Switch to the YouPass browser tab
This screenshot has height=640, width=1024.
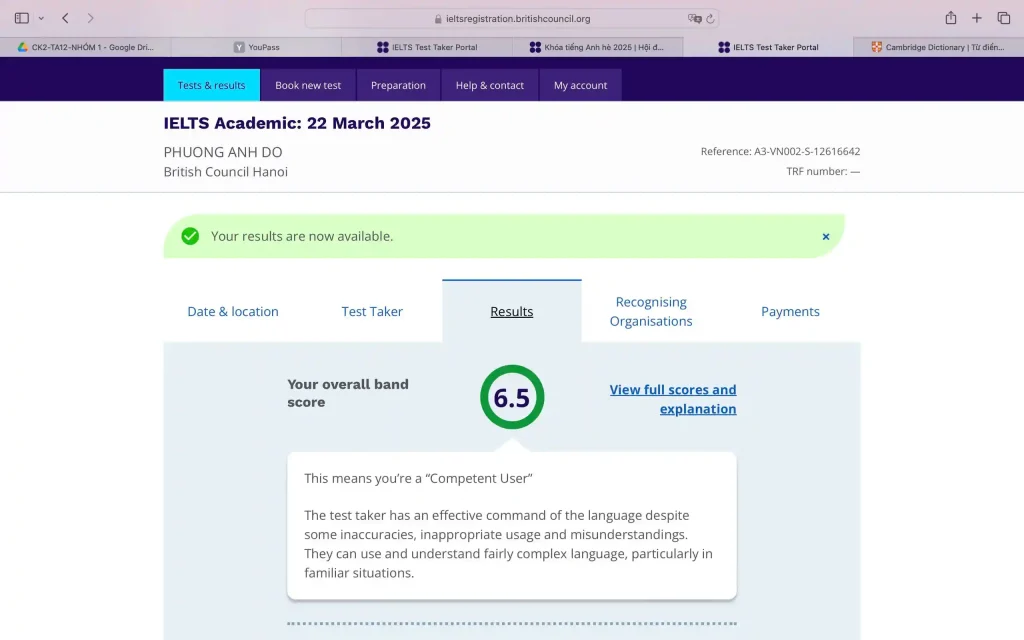point(256,47)
